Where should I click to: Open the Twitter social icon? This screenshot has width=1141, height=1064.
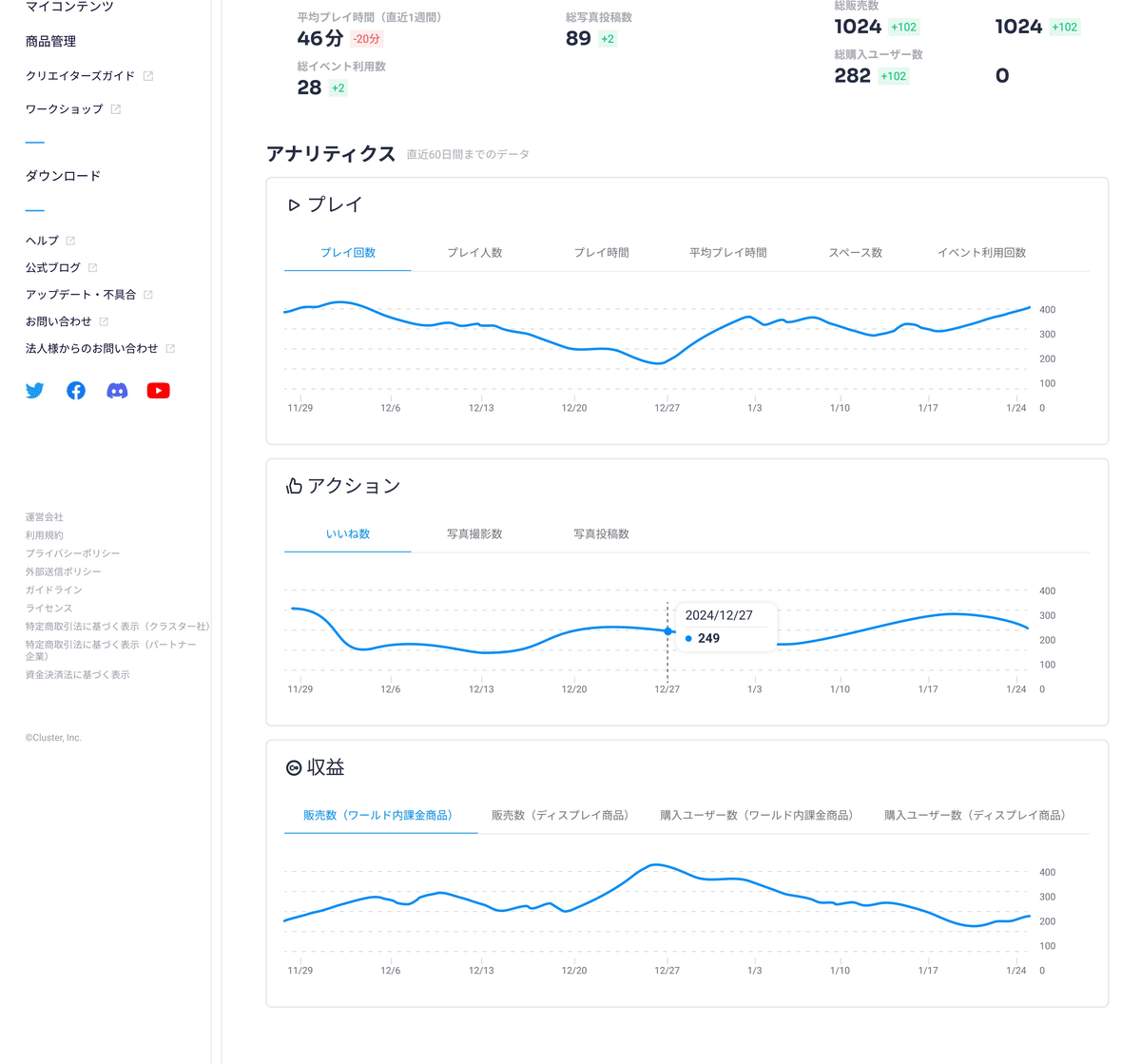point(35,391)
